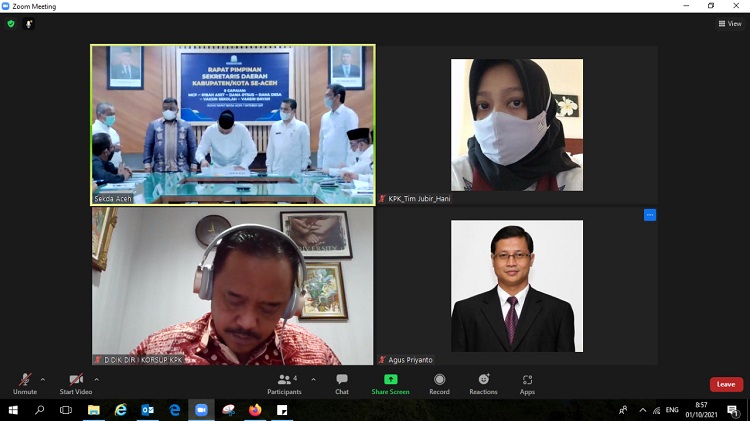
Task: Open the Participants panel
Action: pos(284,384)
